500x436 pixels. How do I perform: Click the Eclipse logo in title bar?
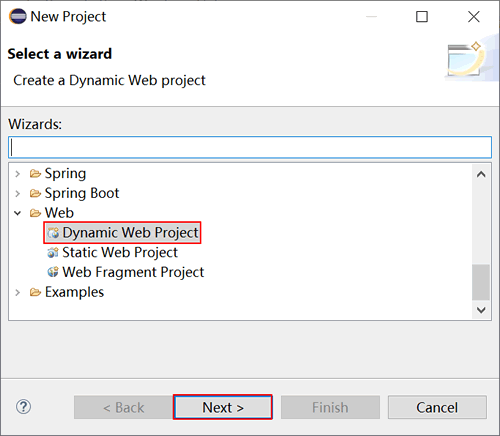pyautogui.click(x=18, y=16)
